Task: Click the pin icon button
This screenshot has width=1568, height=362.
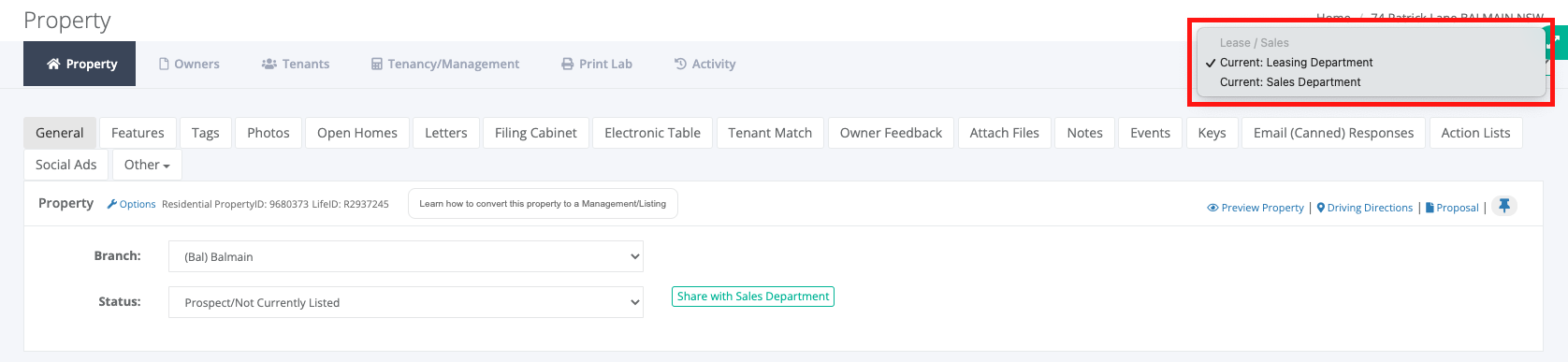Action: click(1504, 206)
